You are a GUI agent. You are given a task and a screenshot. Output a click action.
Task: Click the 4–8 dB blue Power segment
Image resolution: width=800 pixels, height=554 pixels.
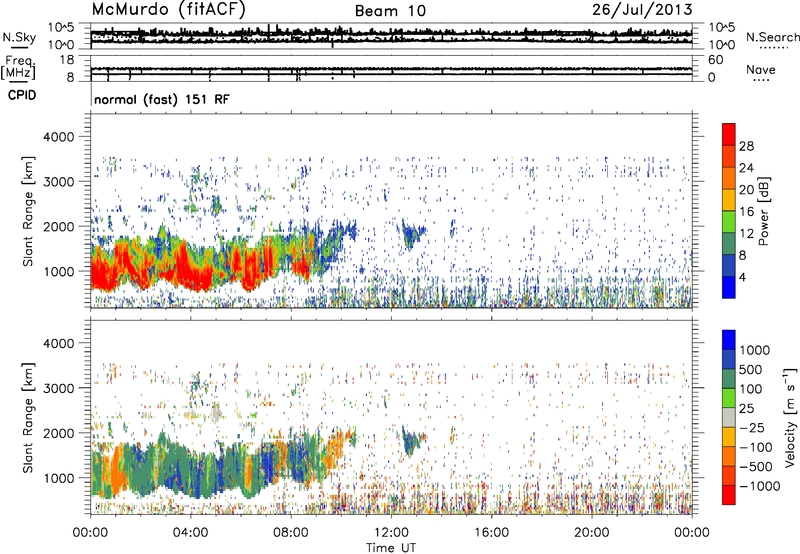[x=729, y=265]
